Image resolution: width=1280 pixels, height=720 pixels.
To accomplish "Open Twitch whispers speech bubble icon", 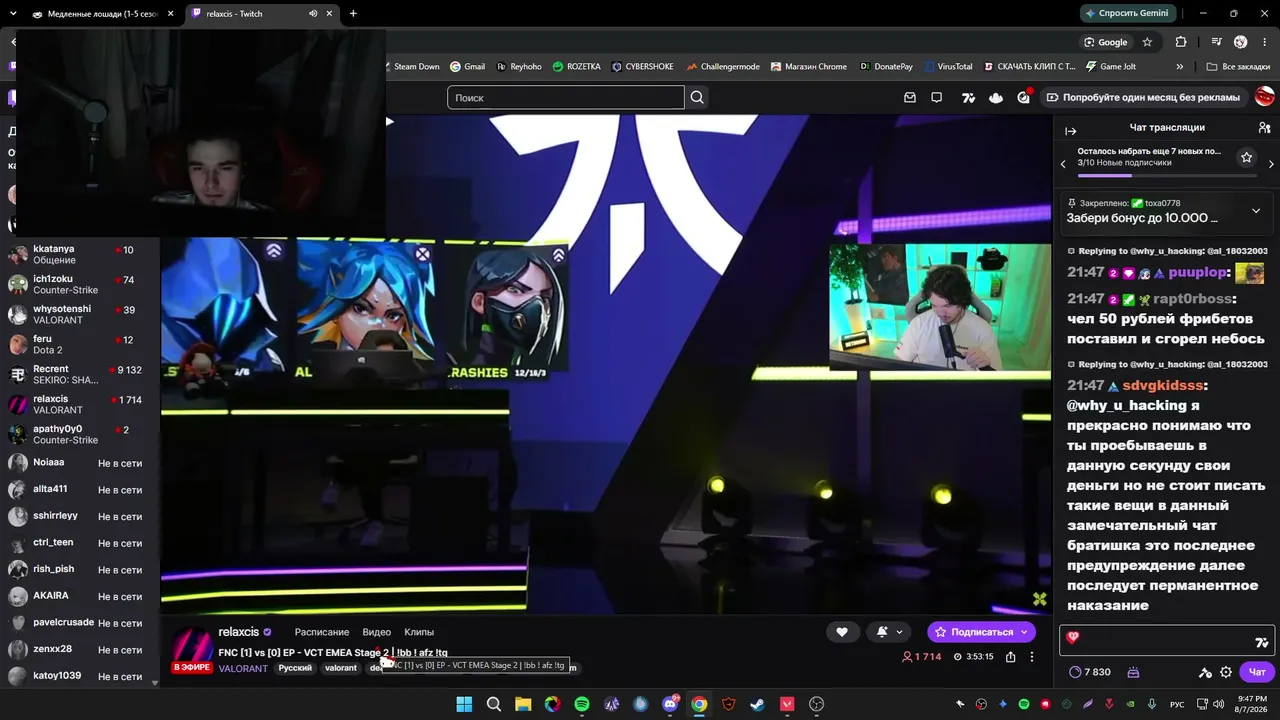I will click(937, 97).
